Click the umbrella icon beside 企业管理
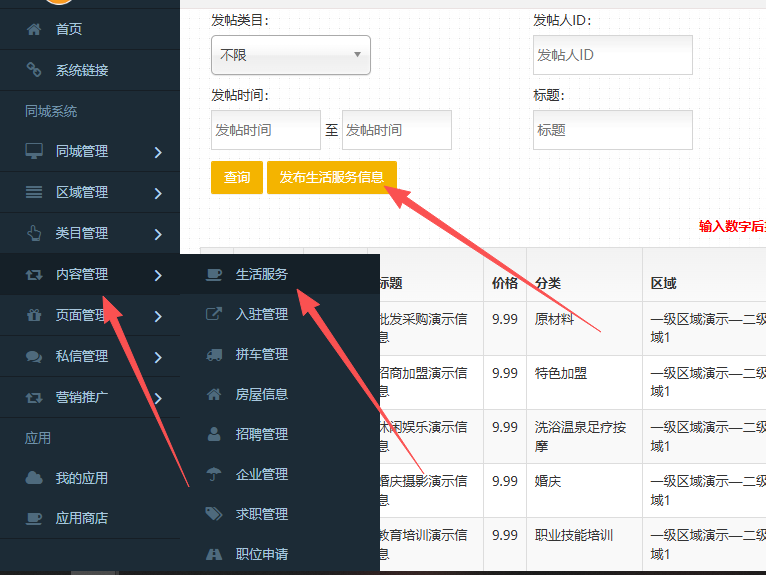The width and height of the screenshot is (766, 575). pyautogui.click(x=214, y=474)
